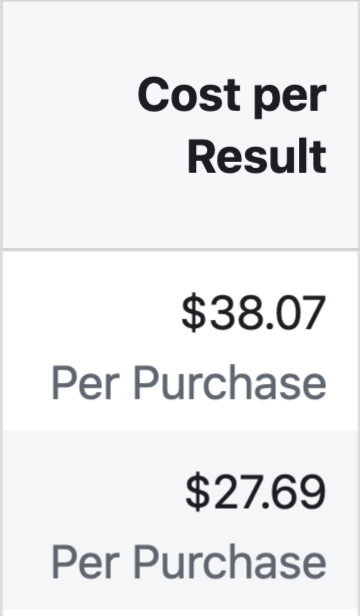Select the $38.07 cost value
This screenshot has width=360, height=616.
coord(254,313)
